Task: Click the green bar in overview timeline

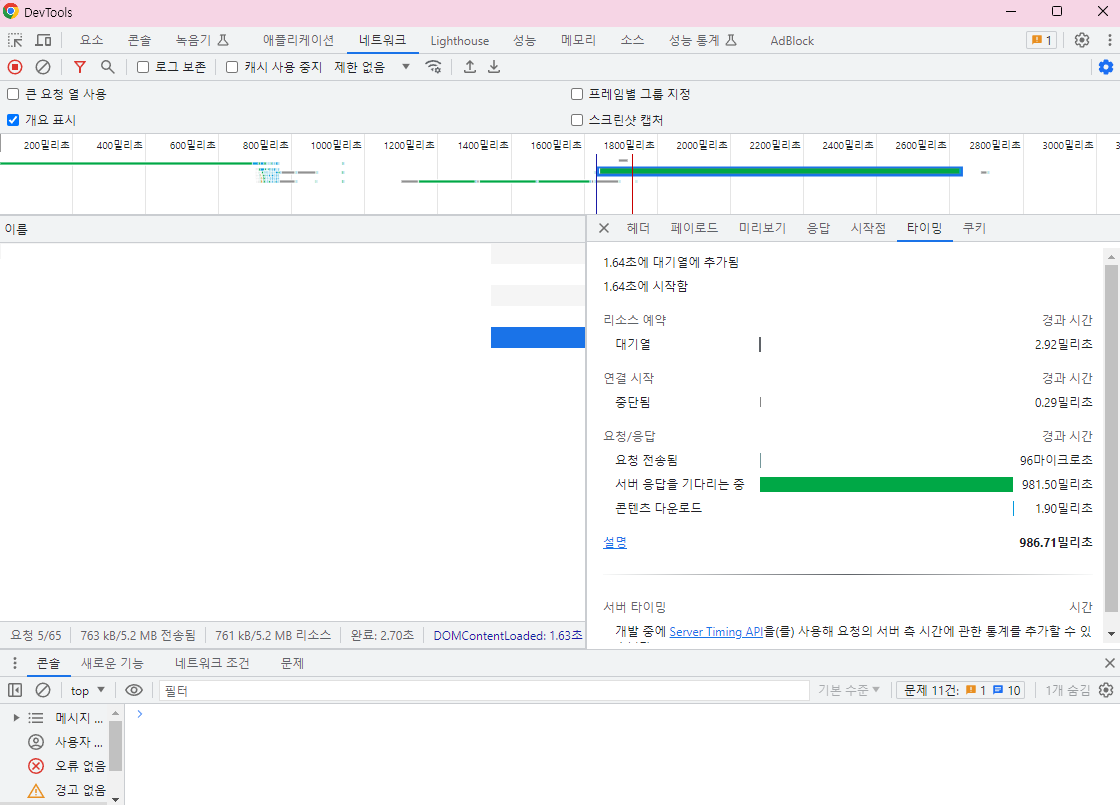Action: click(780, 171)
